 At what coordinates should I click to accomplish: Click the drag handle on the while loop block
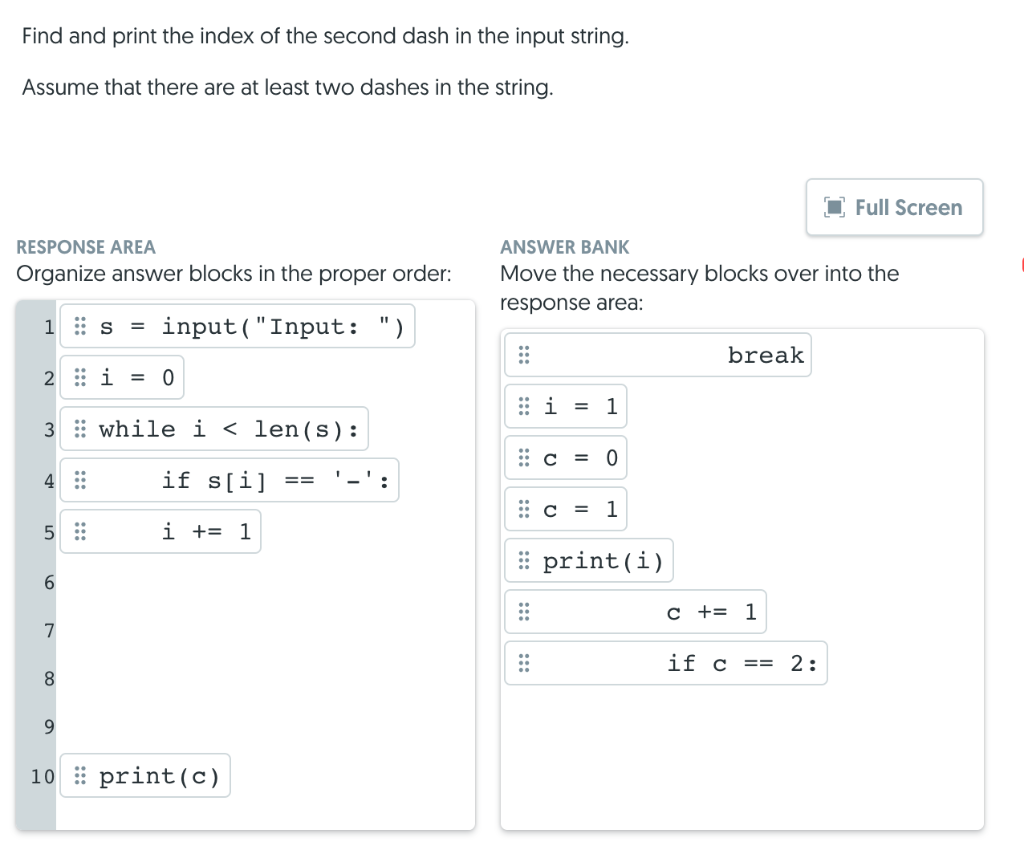(80, 429)
